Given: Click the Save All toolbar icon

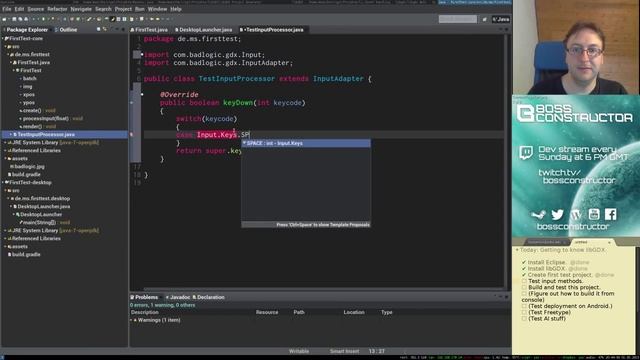Looking at the screenshot, I should point(20,19).
